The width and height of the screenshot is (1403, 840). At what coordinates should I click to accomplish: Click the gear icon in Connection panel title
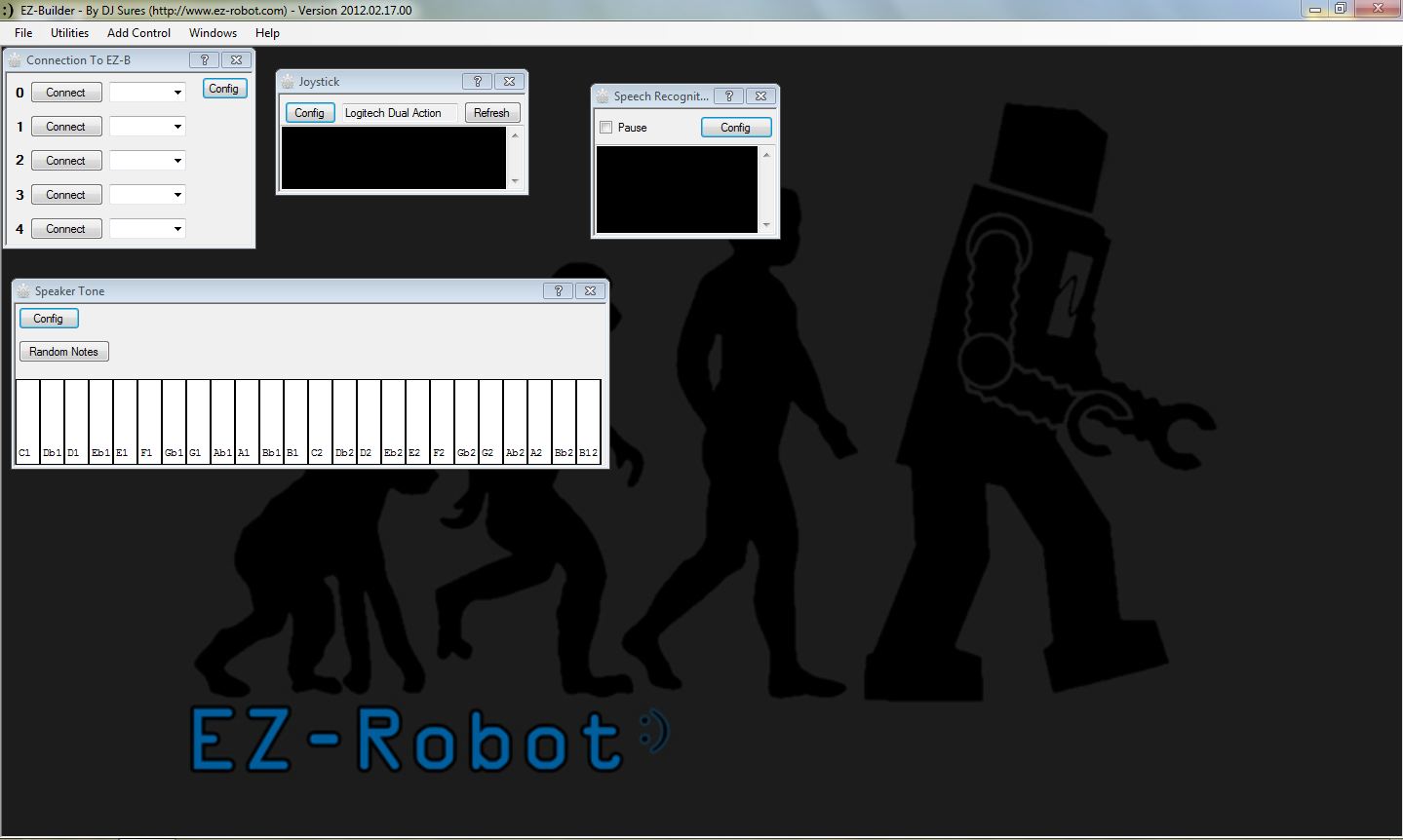[x=15, y=59]
